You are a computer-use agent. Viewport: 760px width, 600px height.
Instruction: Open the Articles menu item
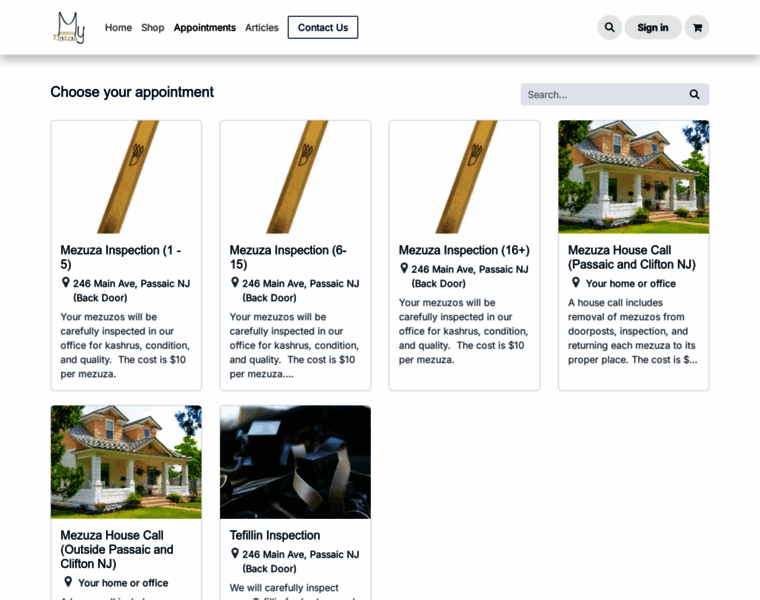262,28
